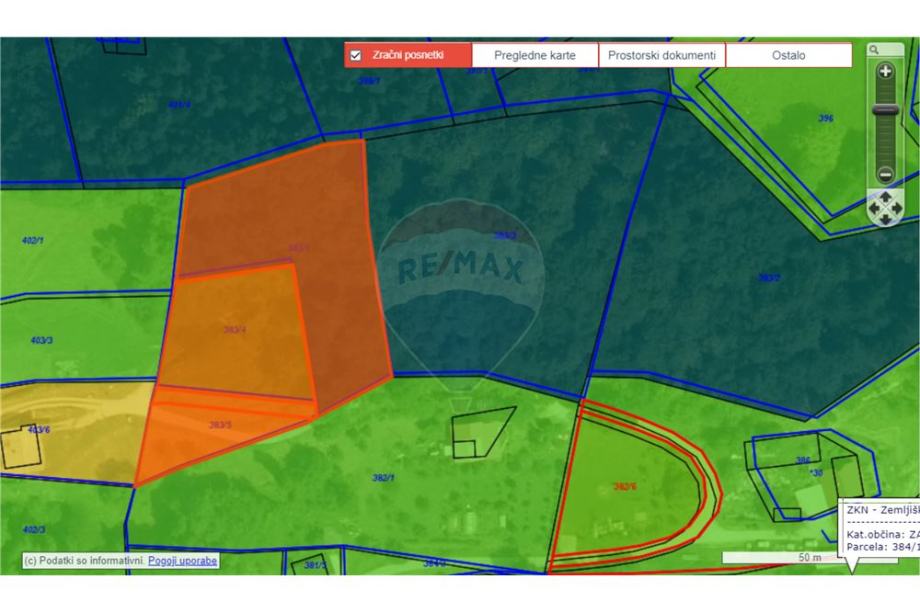This screenshot has width=920, height=613.
Task: Switch to Prostorski dokumenti tab
Action: click(662, 56)
